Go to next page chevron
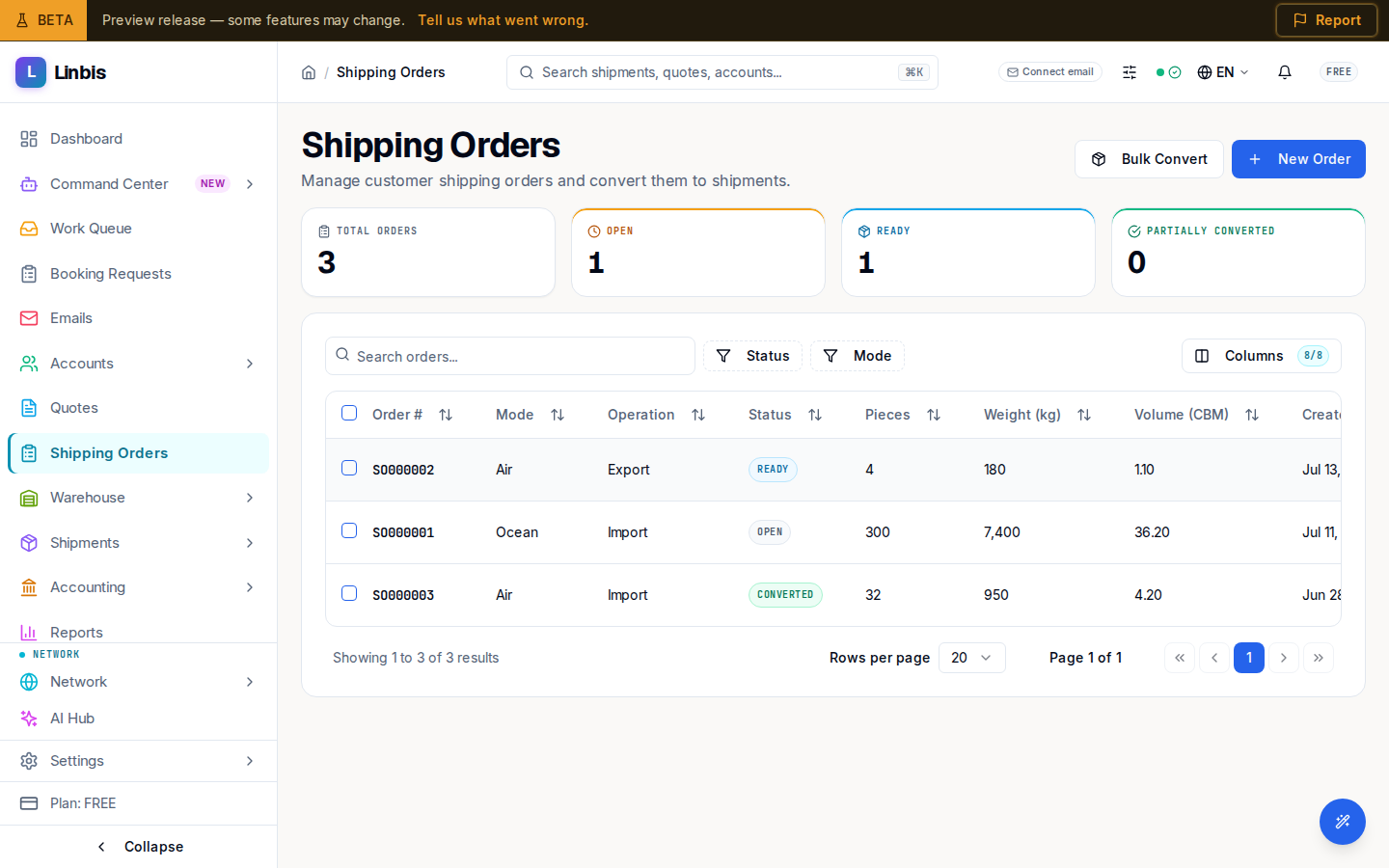The width and height of the screenshot is (1389, 868). click(x=1284, y=658)
